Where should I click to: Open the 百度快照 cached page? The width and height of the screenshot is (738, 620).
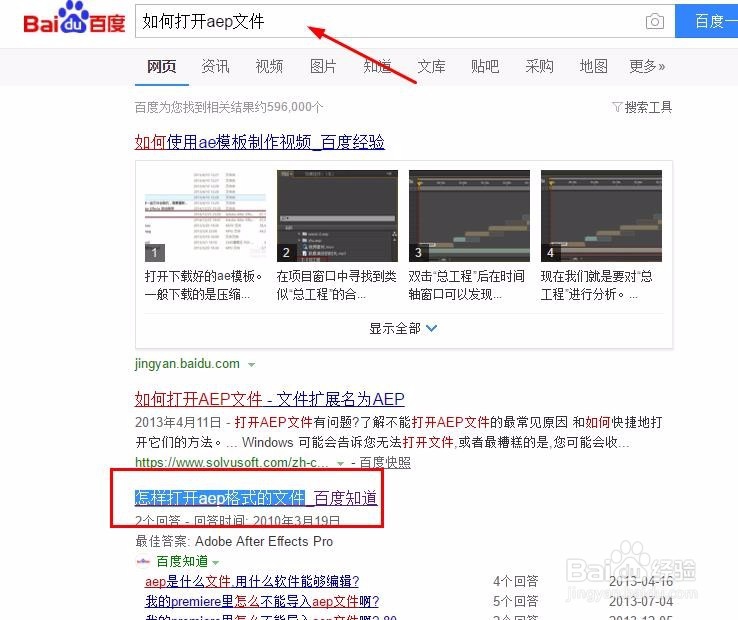385,462
